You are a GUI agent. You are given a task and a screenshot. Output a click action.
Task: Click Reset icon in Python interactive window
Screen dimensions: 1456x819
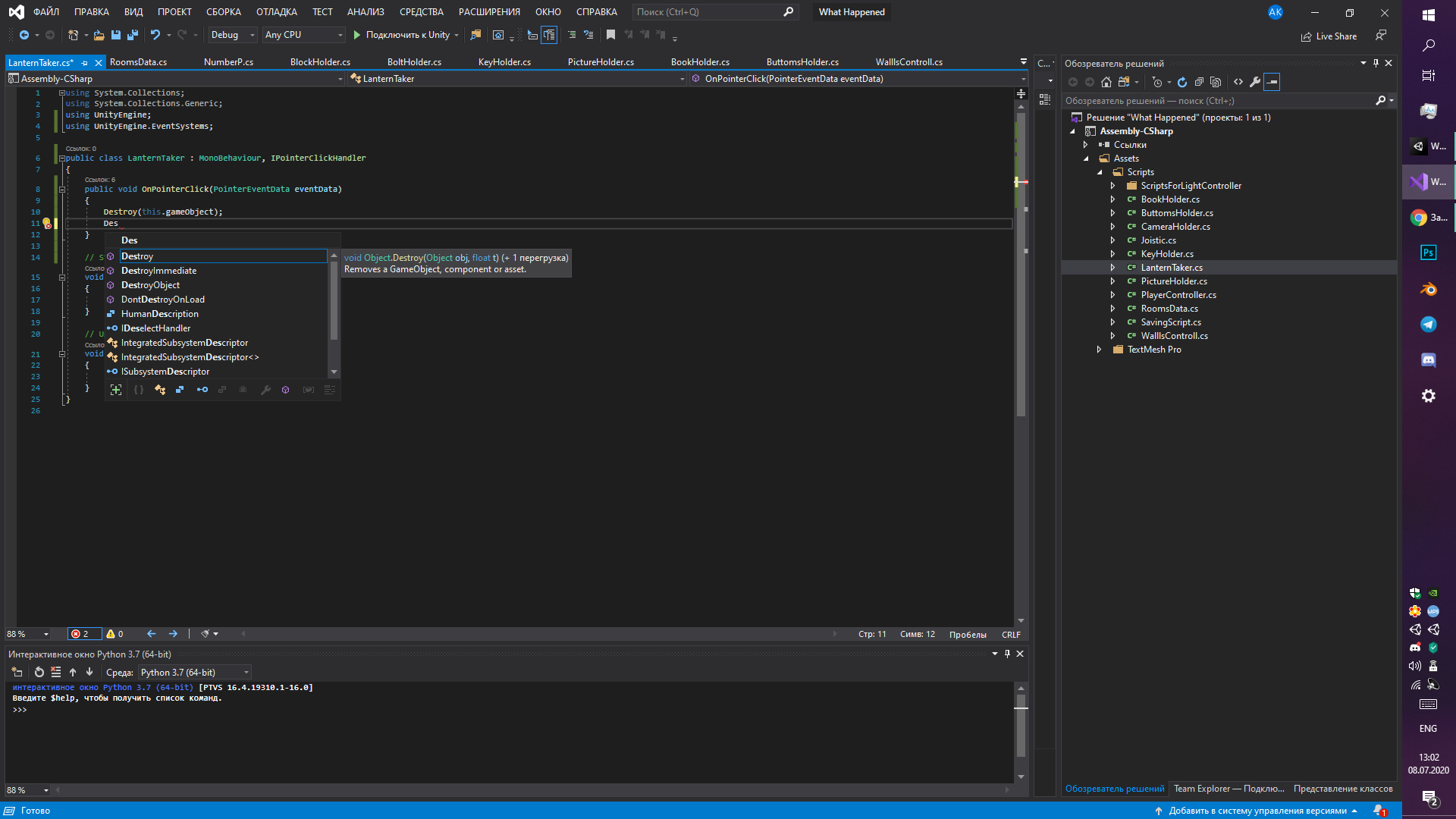(39, 672)
